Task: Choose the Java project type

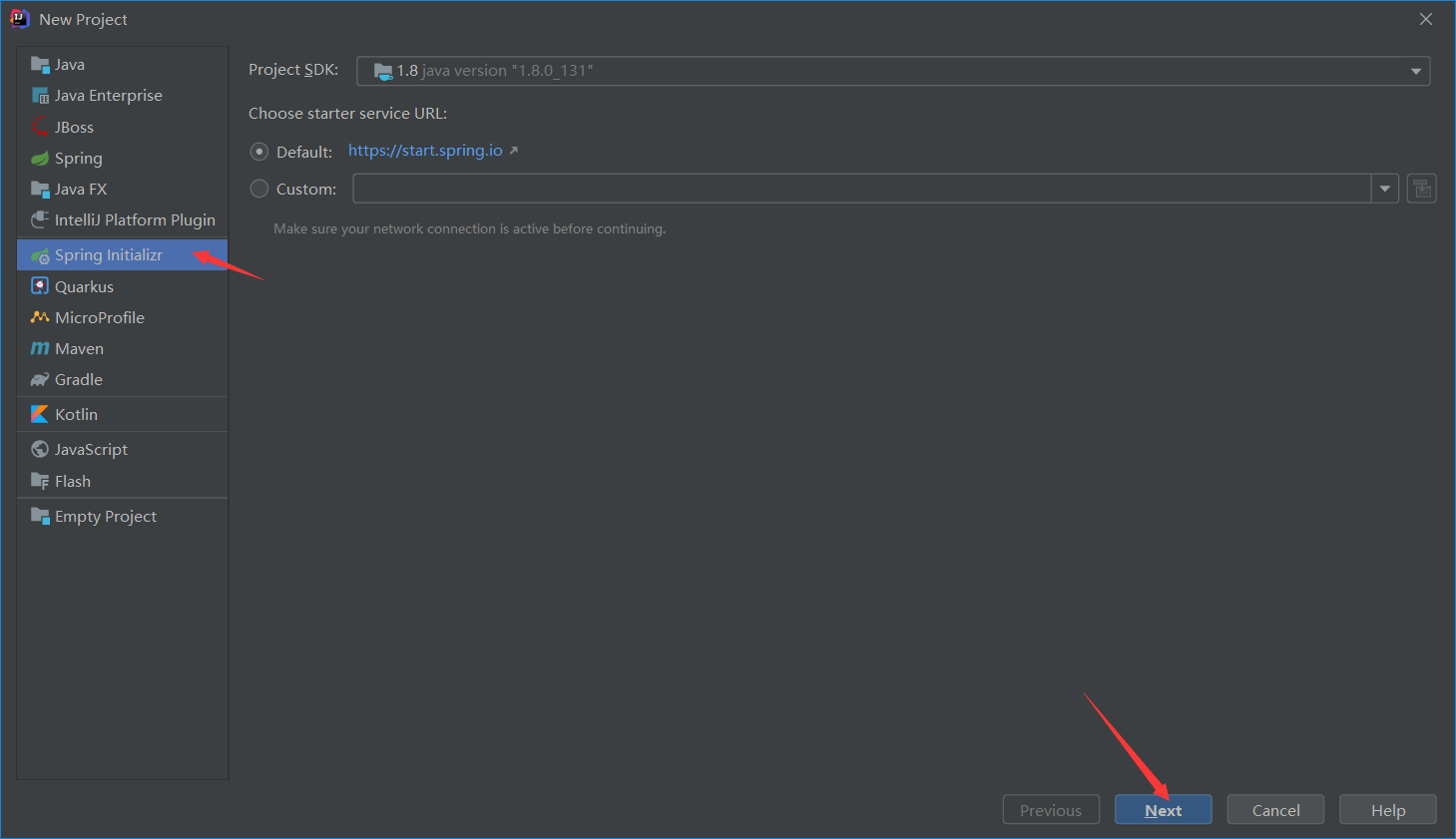Action: (x=123, y=65)
